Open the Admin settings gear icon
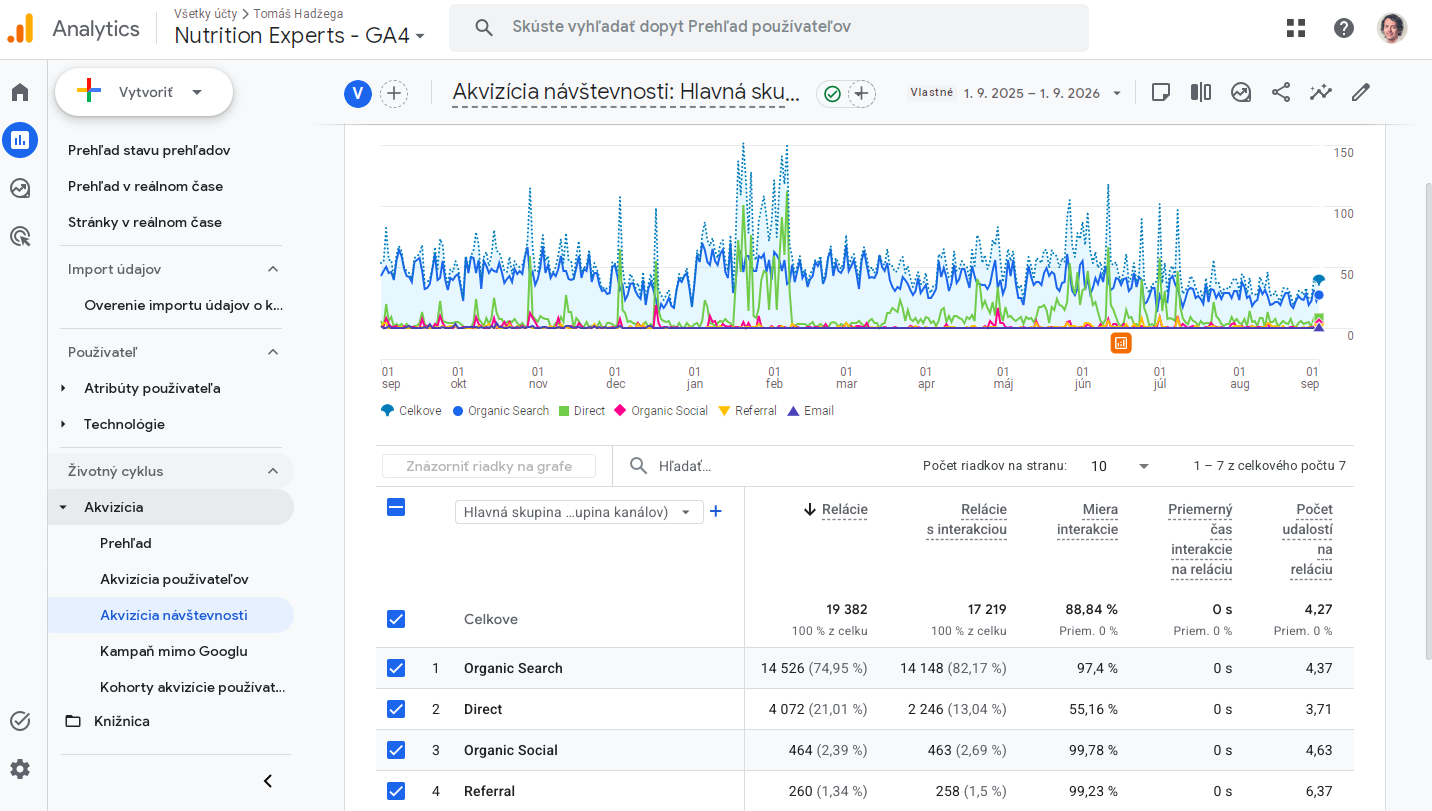The width and height of the screenshot is (1432, 811). click(20, 769)
